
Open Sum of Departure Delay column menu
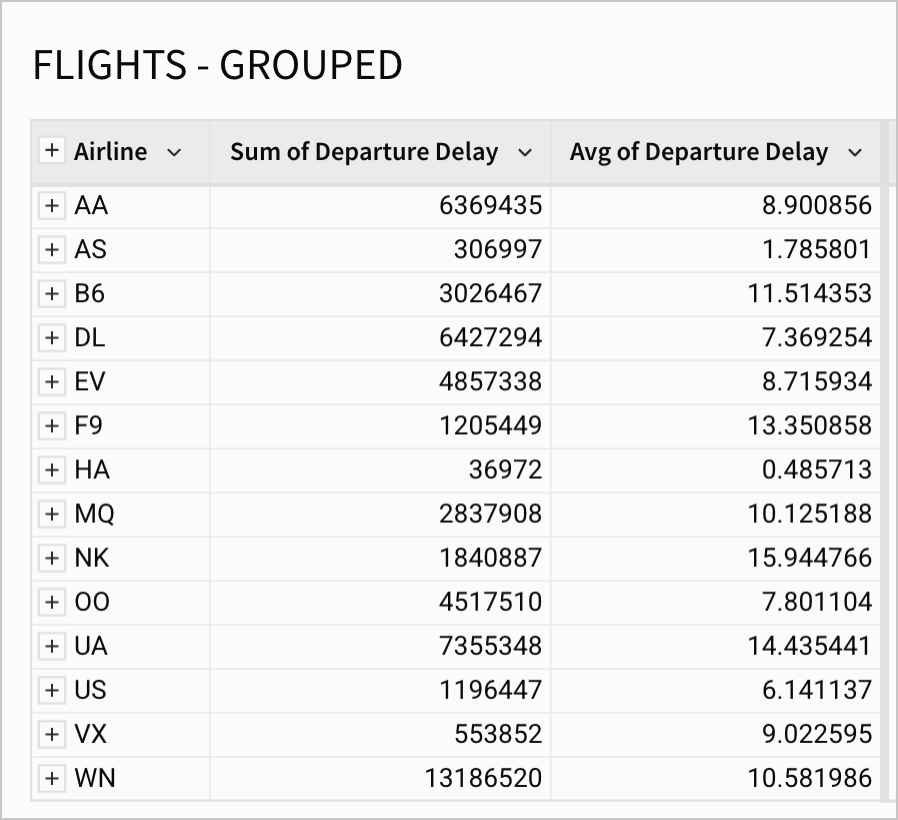click(x=525, y=152)
